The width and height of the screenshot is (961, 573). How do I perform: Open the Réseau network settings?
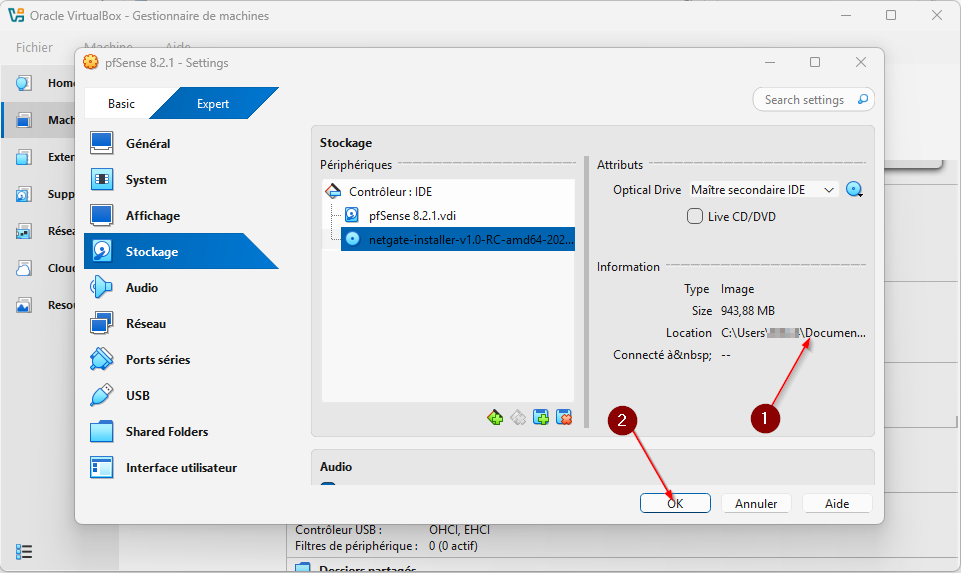click(x=145, y=324)
